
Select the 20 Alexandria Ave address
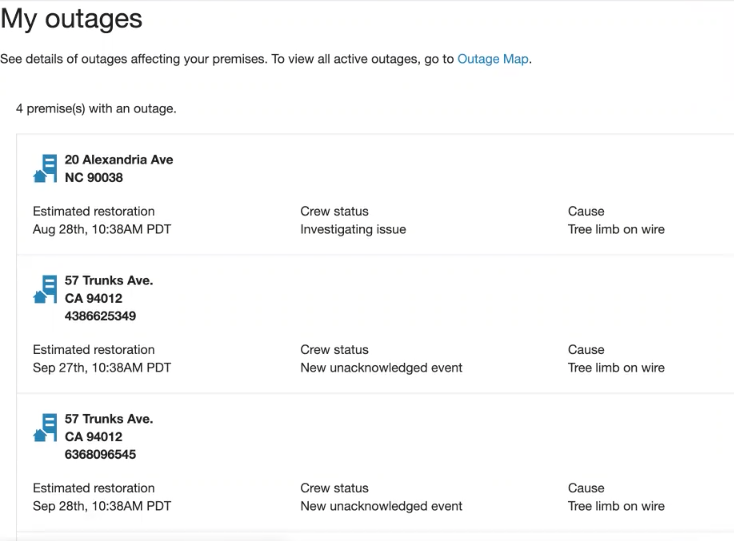[119, 159]
